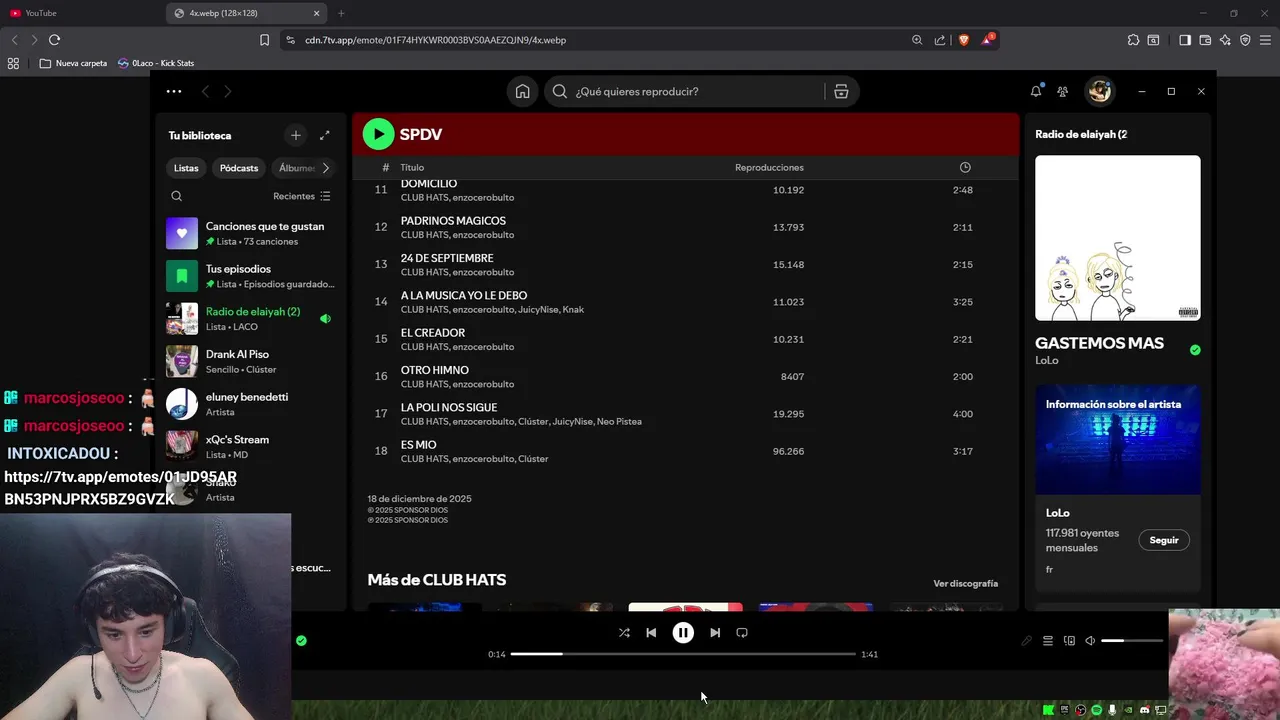Follow LoLo with the Seguir button
This screenshot has height=720, width=1280.
point(1164,540)
